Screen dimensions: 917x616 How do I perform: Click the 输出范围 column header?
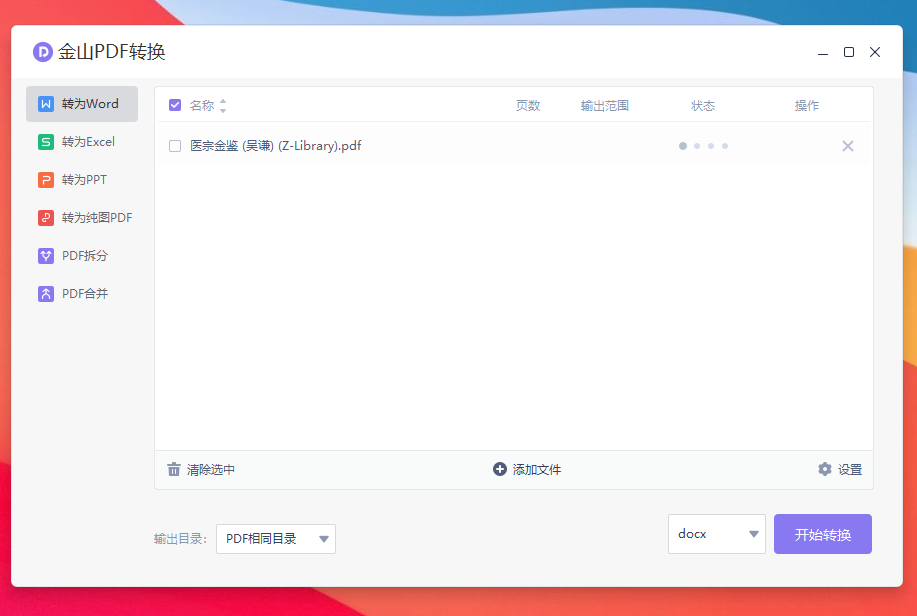[x=604, y=106]
